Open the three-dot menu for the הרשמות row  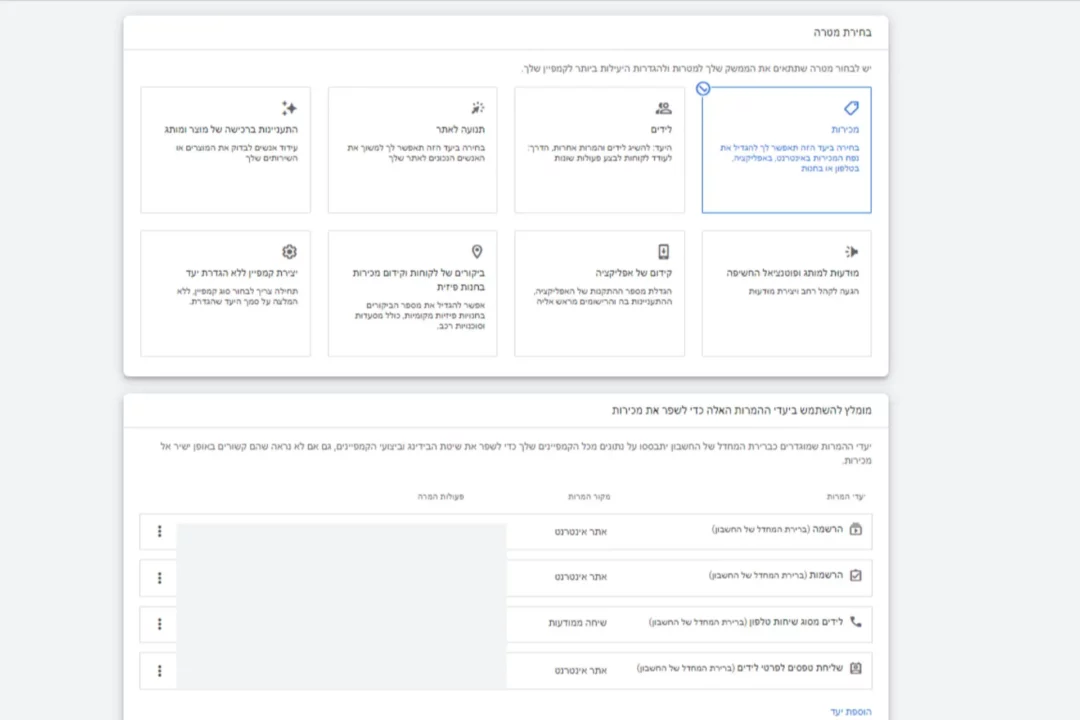tap(159, 577)
